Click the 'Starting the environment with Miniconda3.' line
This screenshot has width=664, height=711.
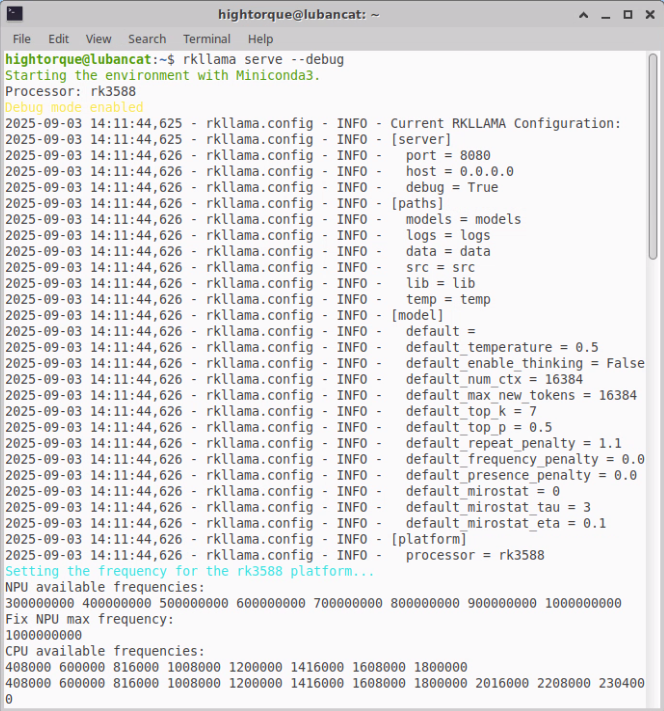(162, 75)
